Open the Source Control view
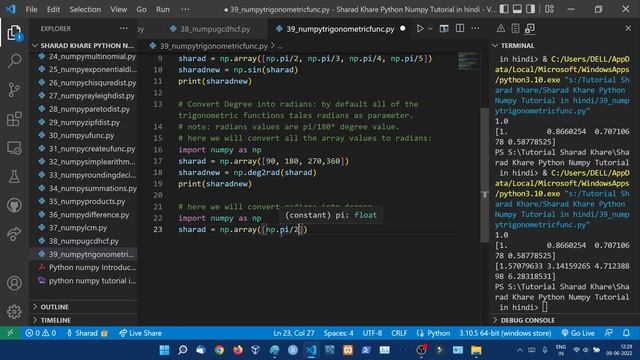The image size is (640, 360). click(x=14, y=90)
